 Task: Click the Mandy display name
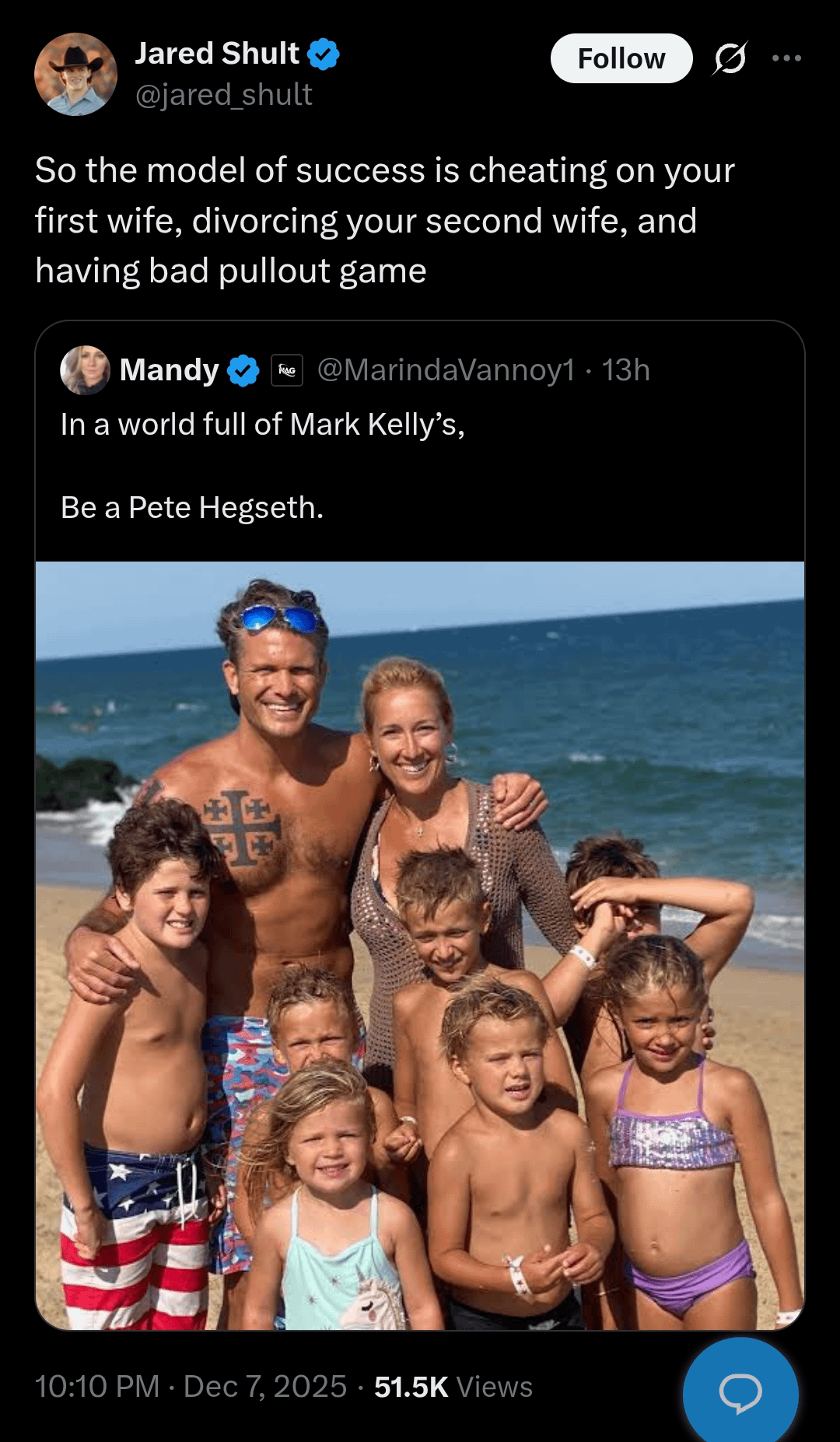tap(169, 370)
